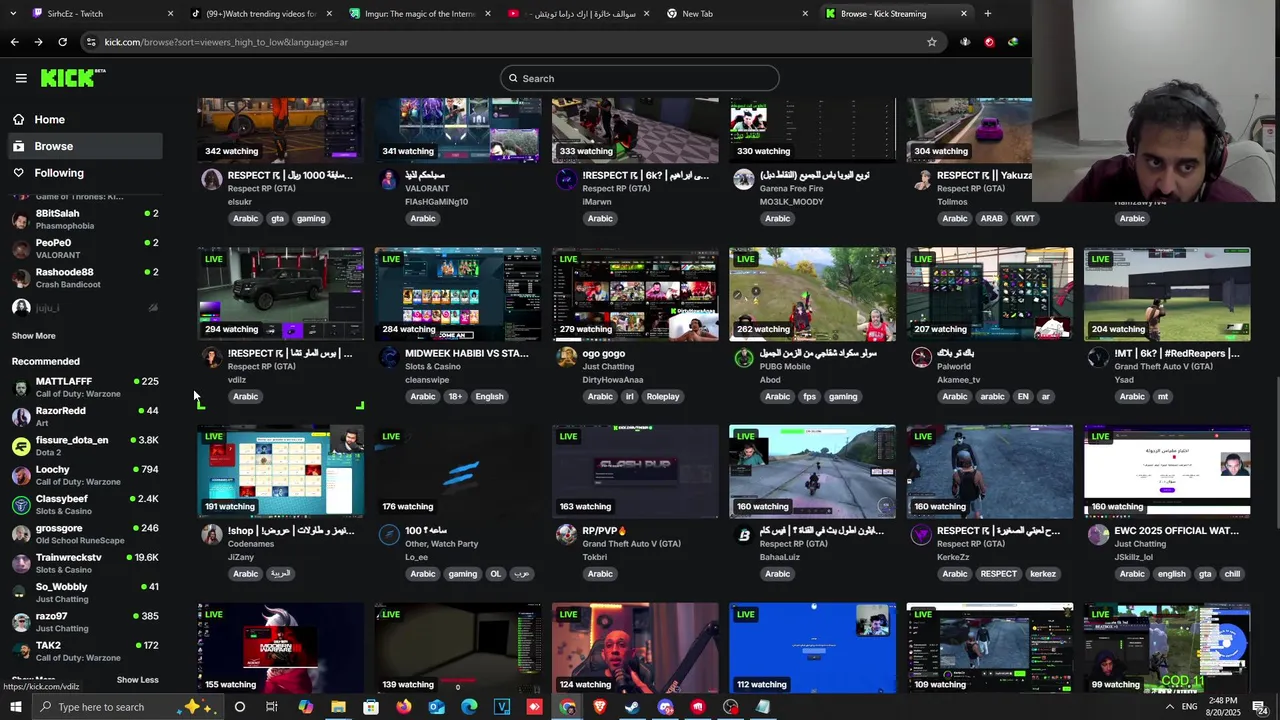Open PeoPe0 channel in sidebar
Viewport: 1280px width, 720px height.
(85, 248)
